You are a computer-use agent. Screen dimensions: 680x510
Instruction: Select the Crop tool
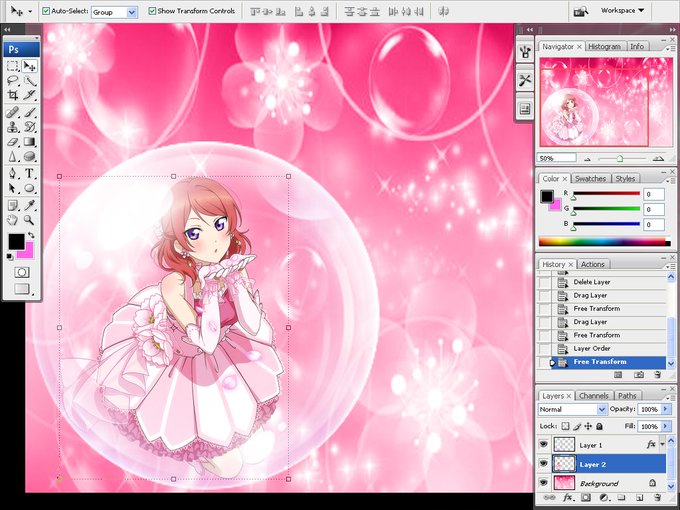tap(13, 95)
